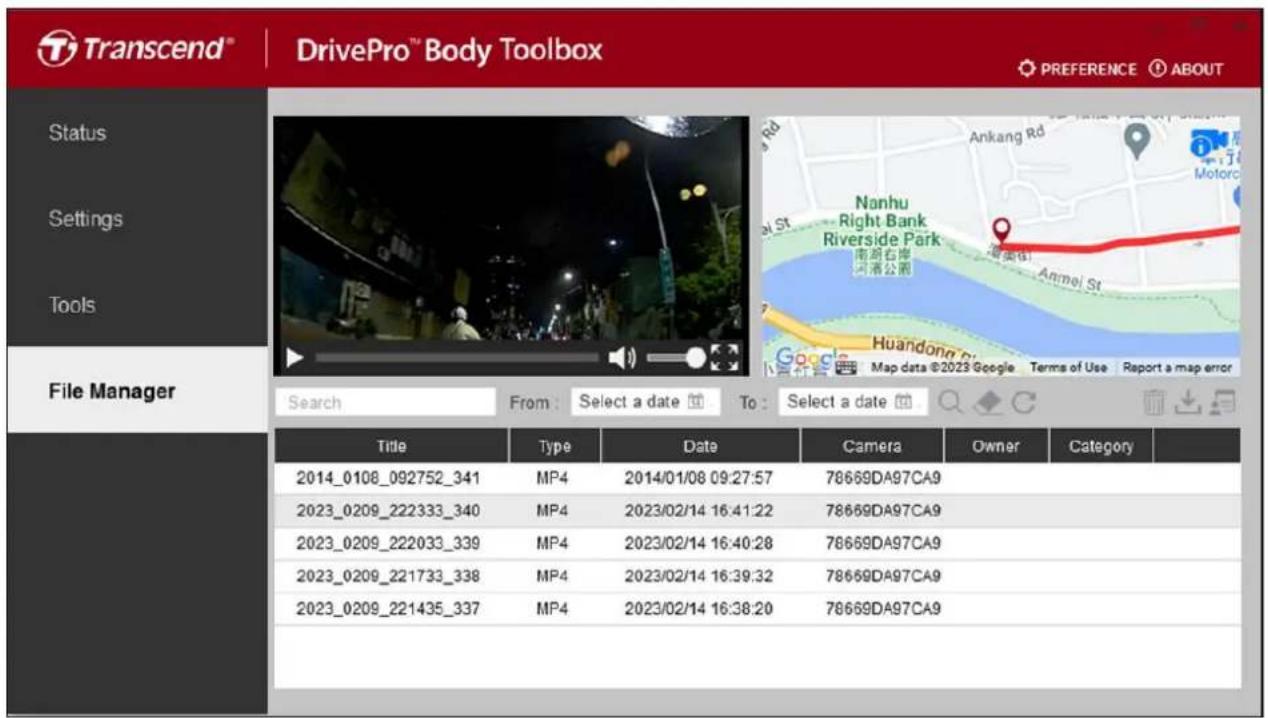Refresh the file list
This screenshot has width=1268, height=718.
pos(1024,402)
